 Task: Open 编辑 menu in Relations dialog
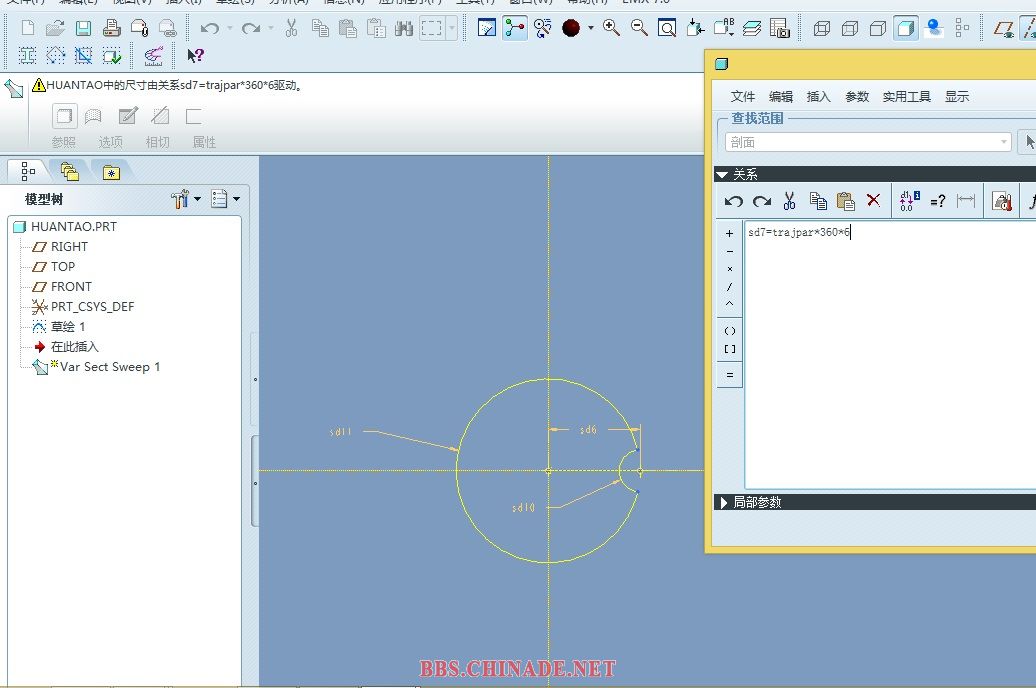tap(781, 96)
